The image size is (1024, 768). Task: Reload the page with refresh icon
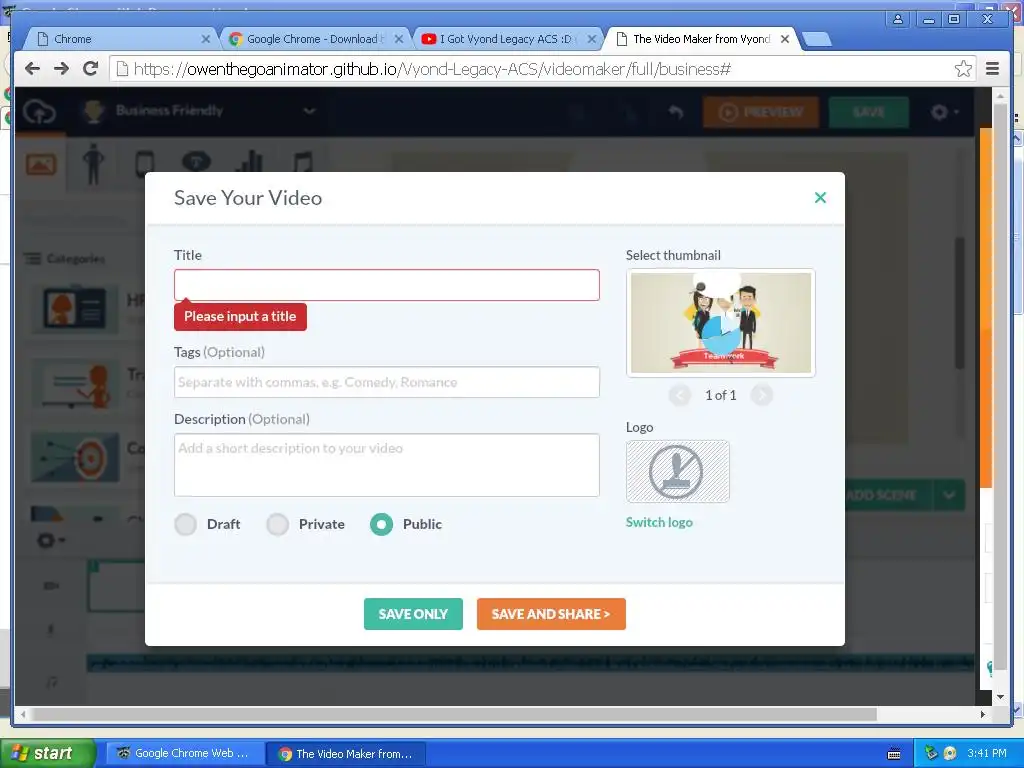[91, 69]
